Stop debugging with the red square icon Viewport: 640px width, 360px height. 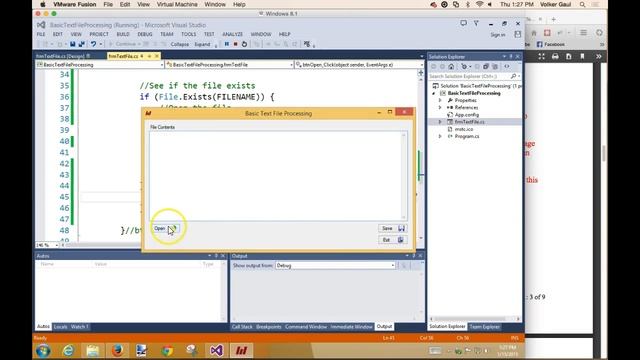point(236,44)
